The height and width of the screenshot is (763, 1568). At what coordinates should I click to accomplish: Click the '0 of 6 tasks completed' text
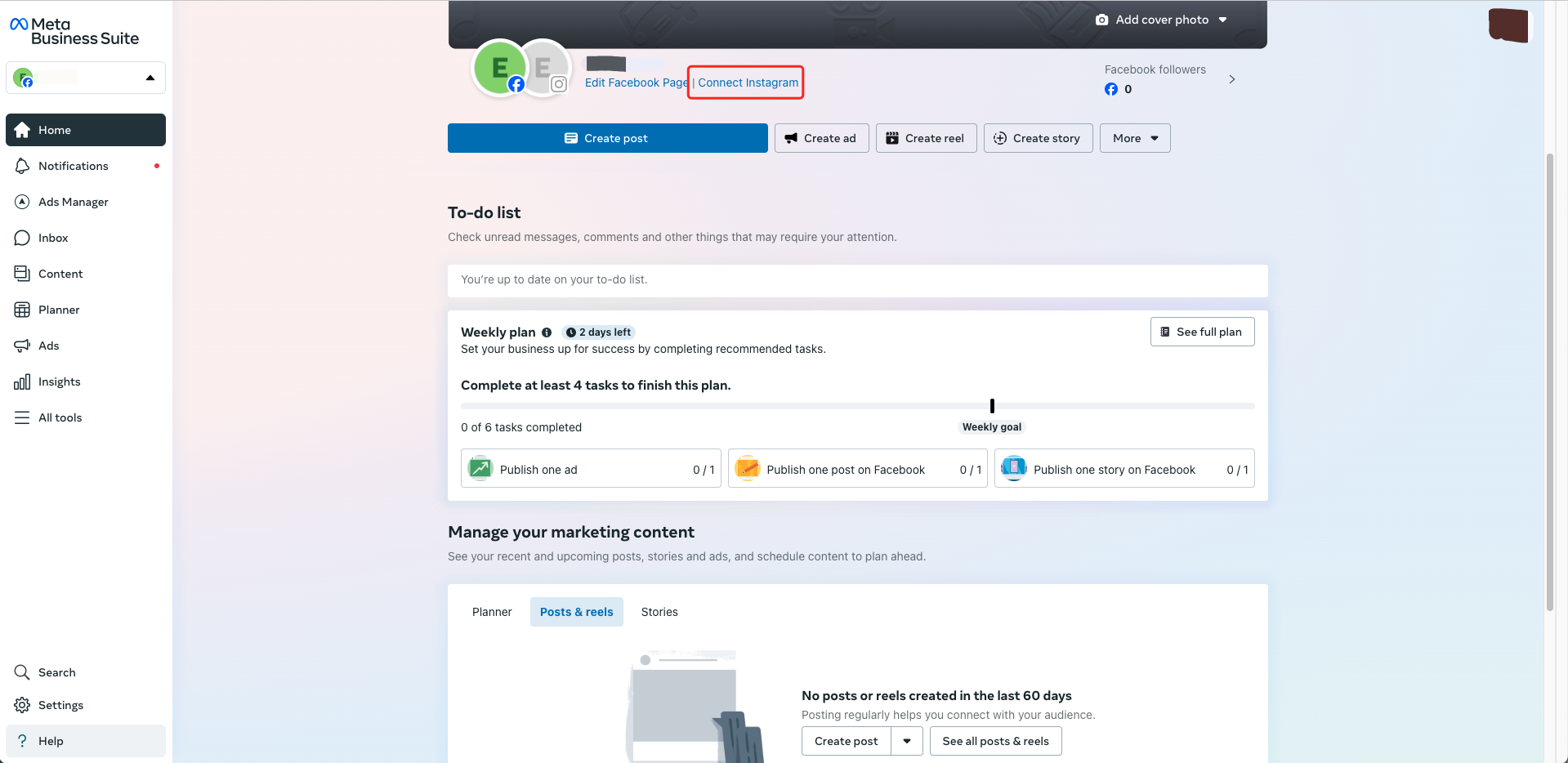(521, 427)
